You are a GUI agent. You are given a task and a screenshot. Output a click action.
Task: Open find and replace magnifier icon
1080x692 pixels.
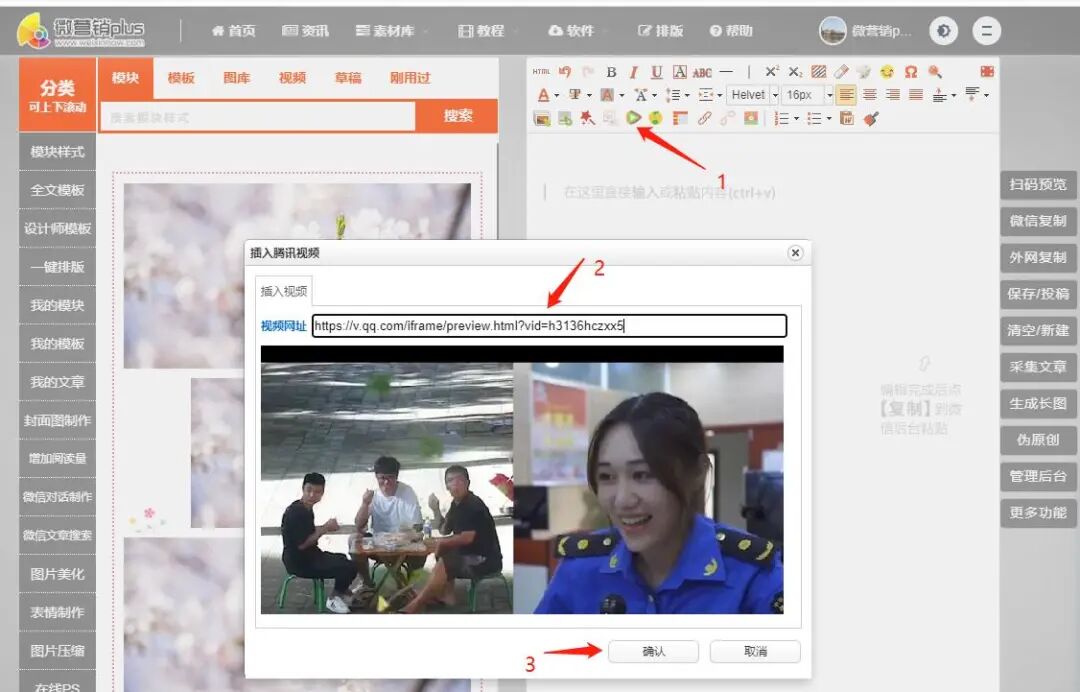[x=934, y=72]
